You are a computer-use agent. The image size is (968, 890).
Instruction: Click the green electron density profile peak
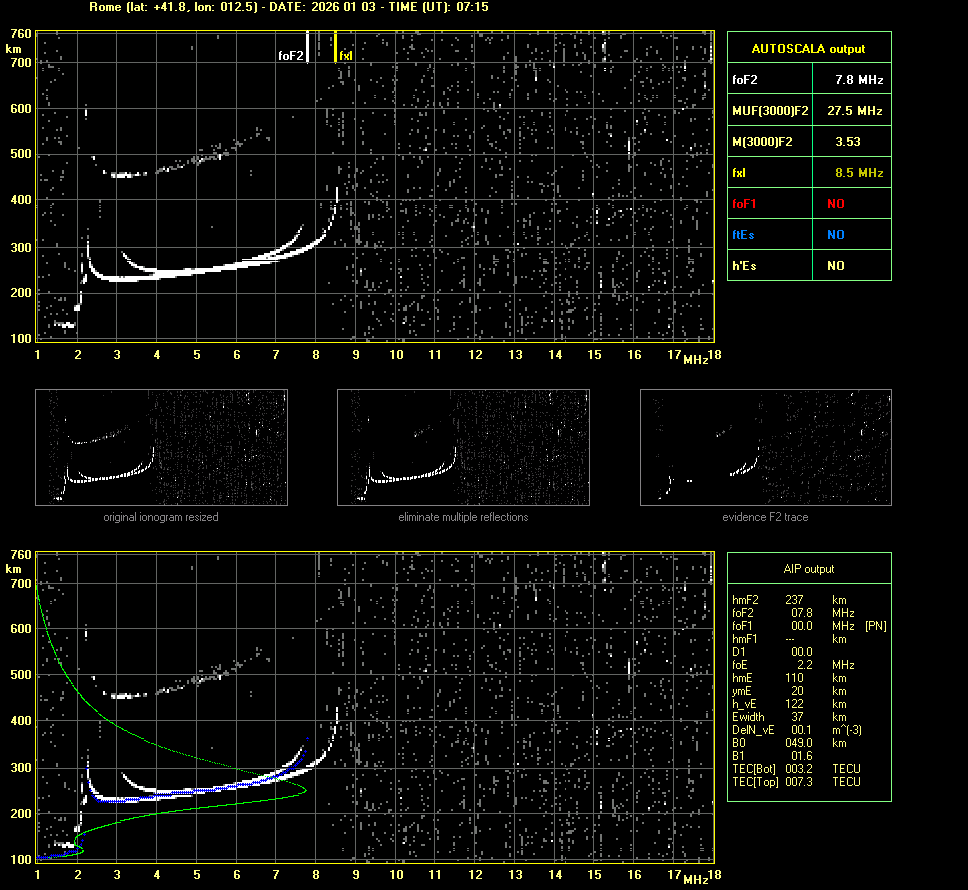(x=304, y=790)
